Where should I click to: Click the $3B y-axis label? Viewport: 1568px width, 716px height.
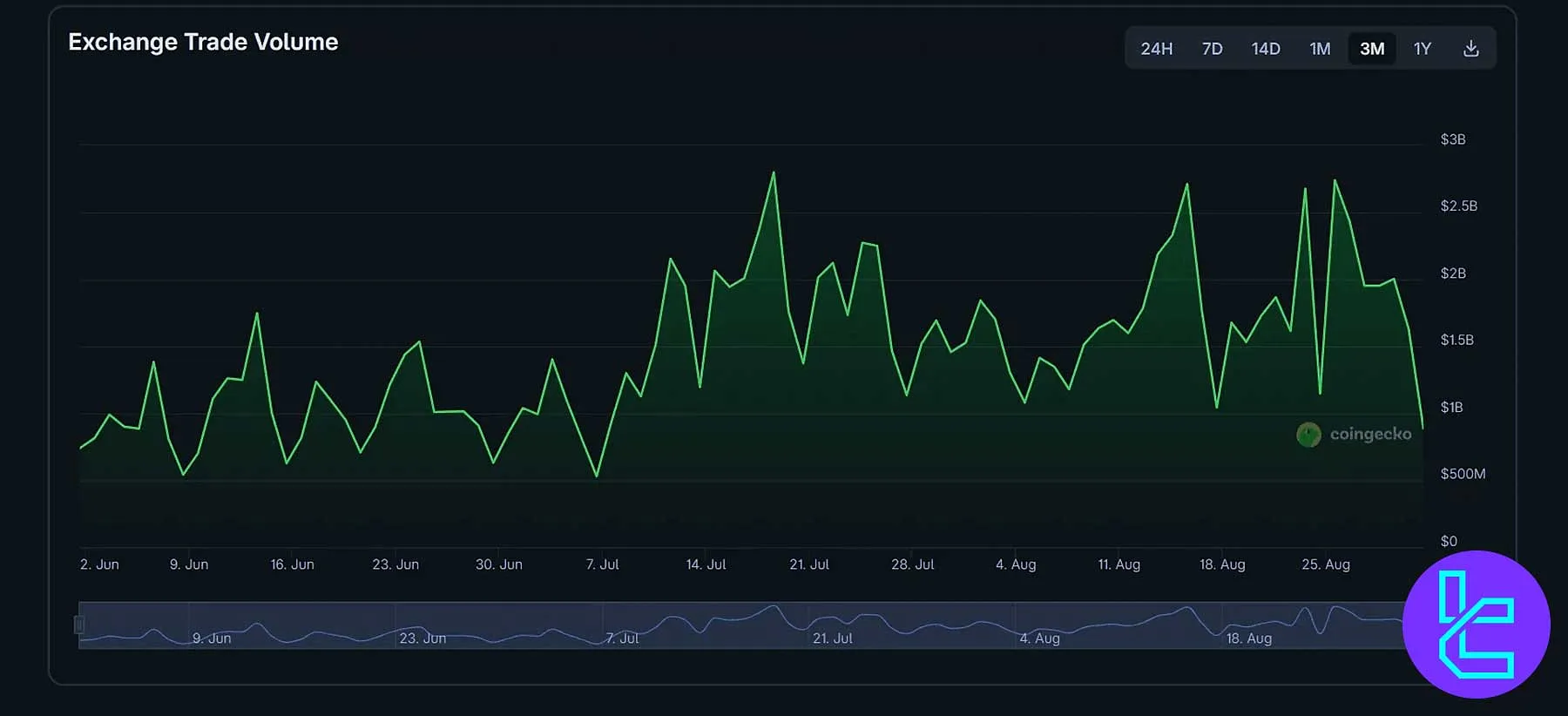1452,139
